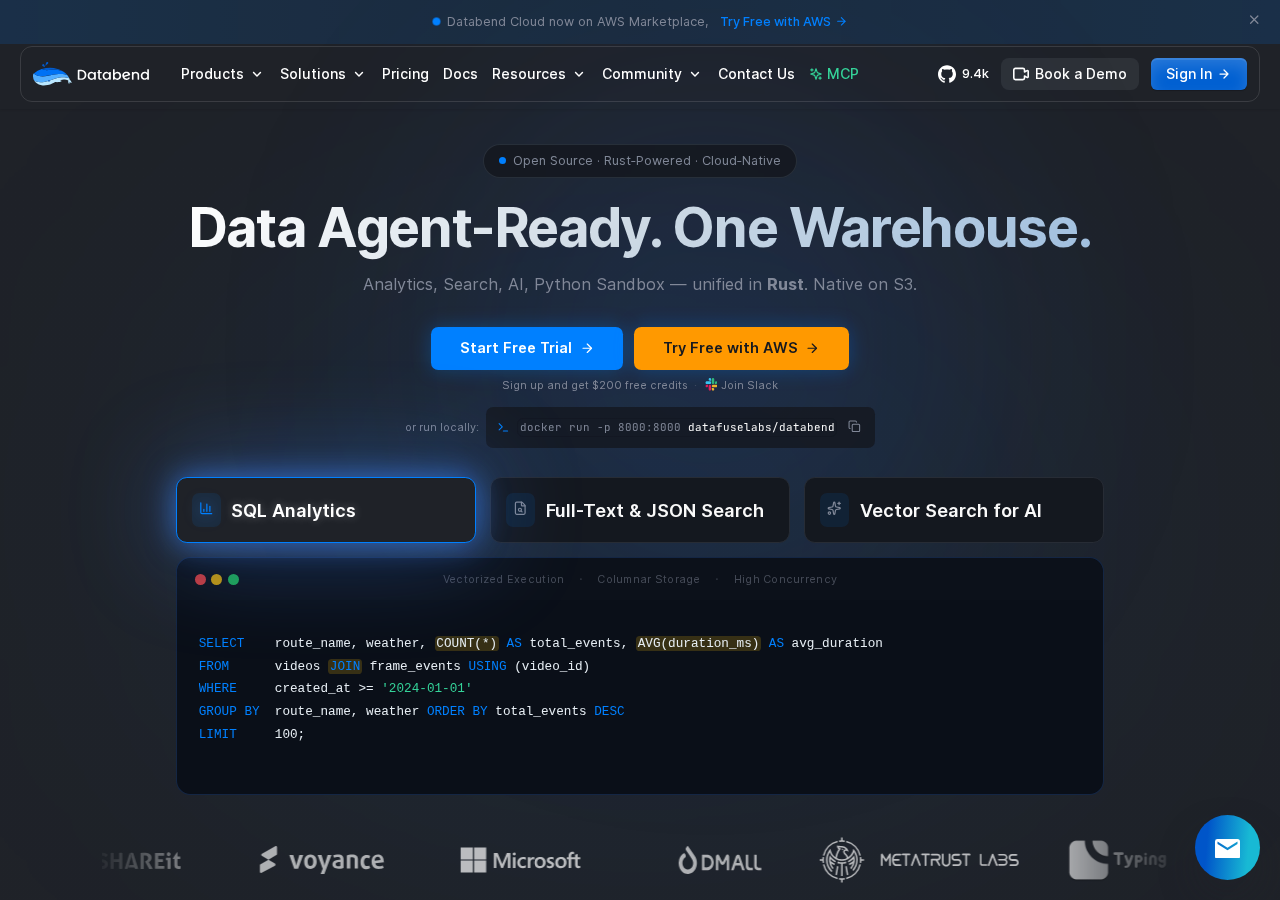Expand the Products dropdown menu
The height and width of the screenshot is (900, 1280).
tap(222, 74)
